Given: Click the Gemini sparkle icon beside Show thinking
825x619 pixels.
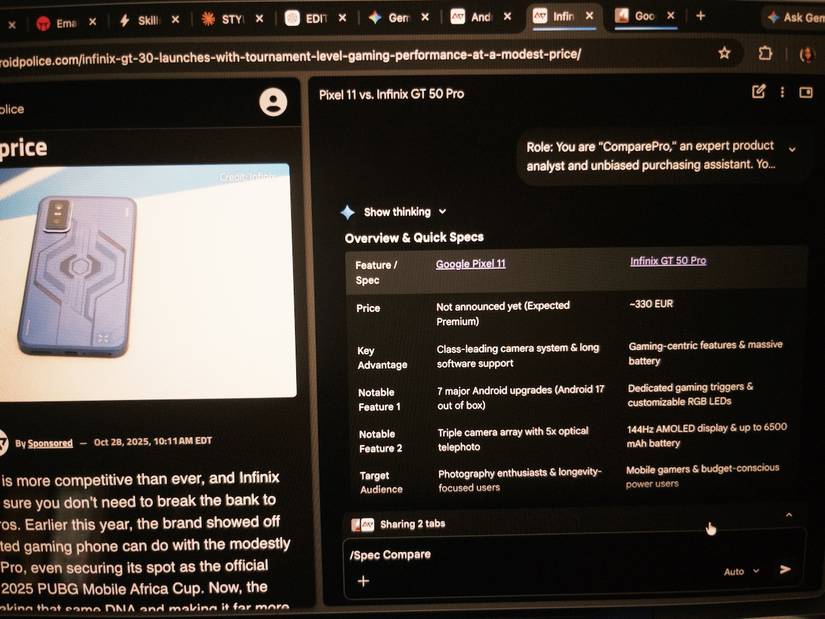Looking at the screenshot, I should (x=347, y=212).
